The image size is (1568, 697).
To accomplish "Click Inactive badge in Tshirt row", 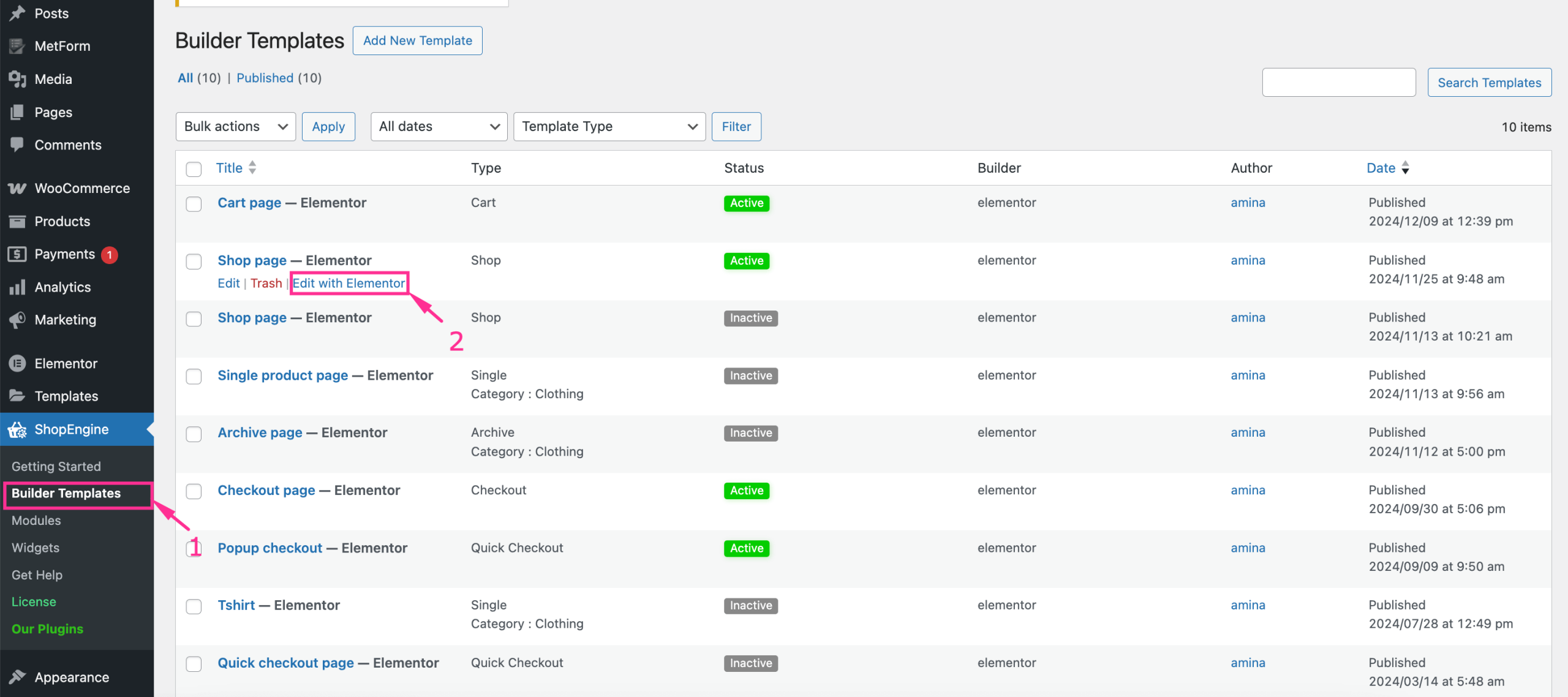I will point(751,606).
